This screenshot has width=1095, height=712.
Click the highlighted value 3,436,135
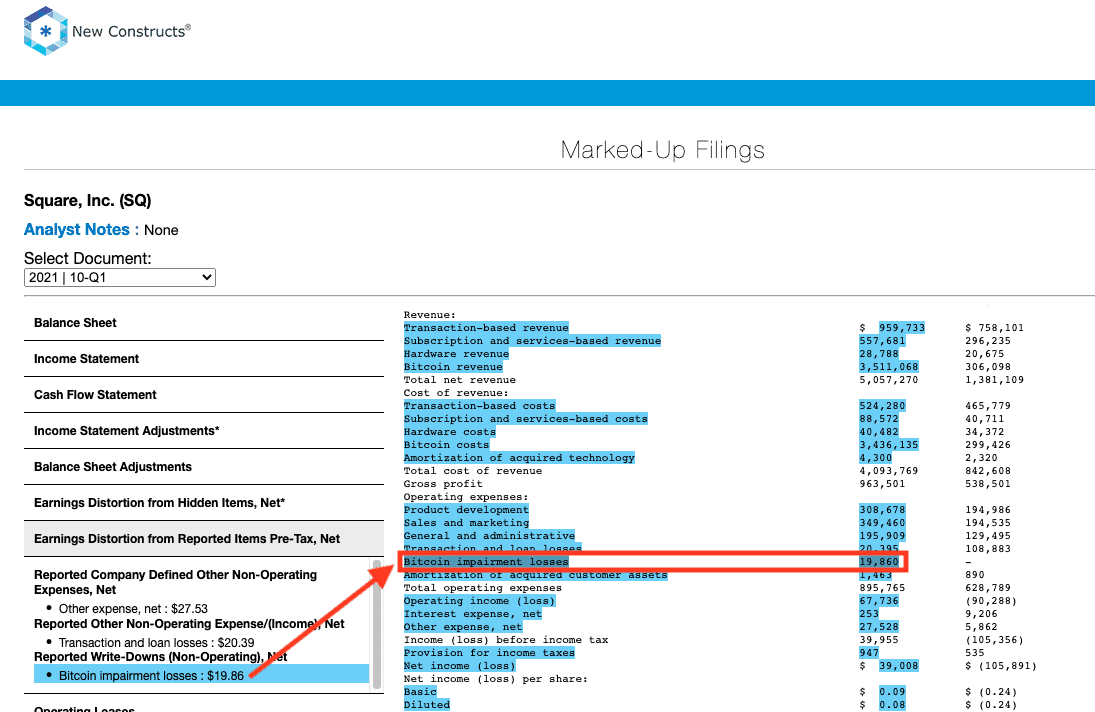889,445
